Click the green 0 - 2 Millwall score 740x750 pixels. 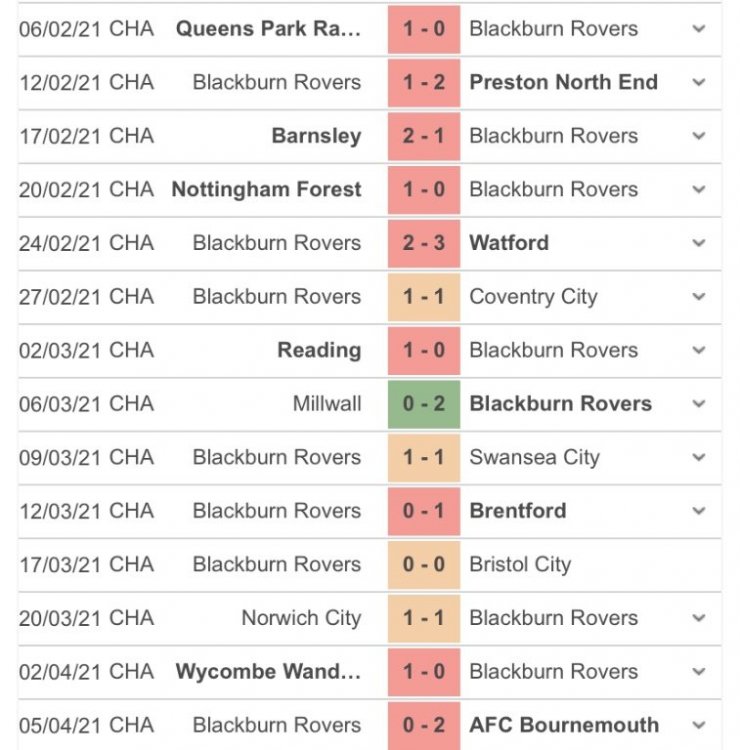tap(424, 404)
